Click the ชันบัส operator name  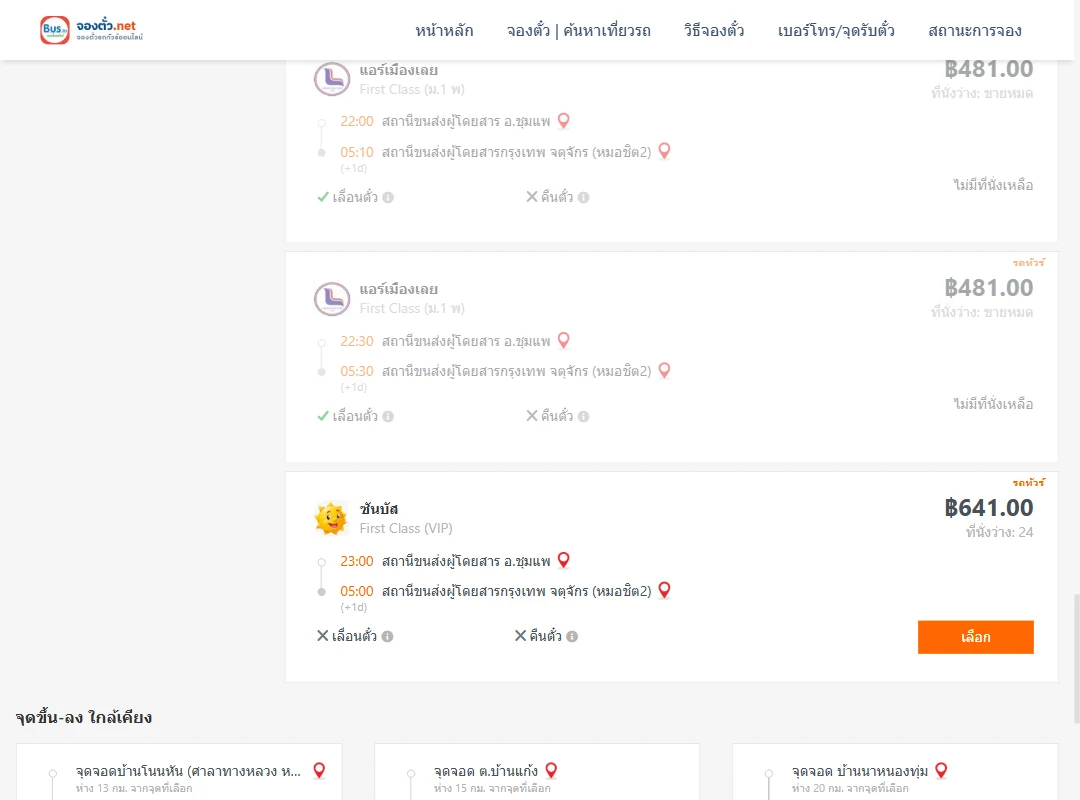click(x=379, y=509)
